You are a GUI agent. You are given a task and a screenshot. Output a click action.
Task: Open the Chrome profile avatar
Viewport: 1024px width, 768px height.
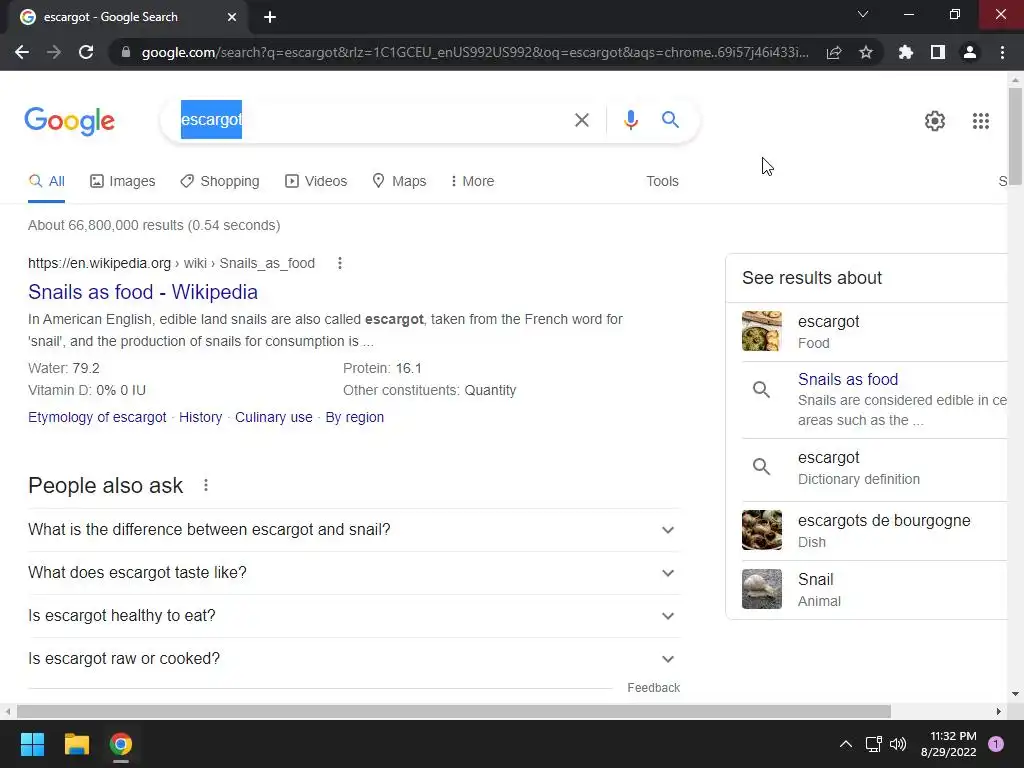(x=970, y=52)
